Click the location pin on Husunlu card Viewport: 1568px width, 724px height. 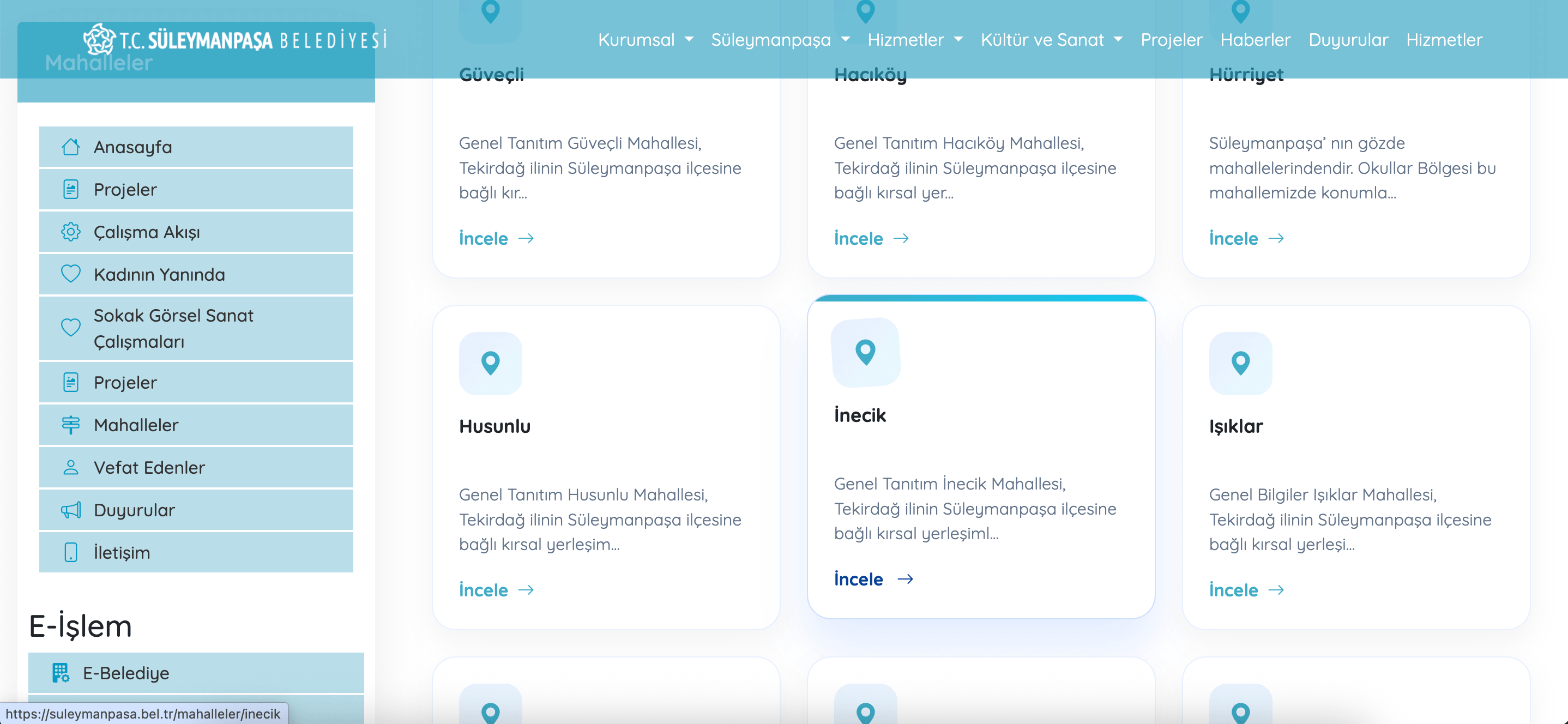point(490,364)
